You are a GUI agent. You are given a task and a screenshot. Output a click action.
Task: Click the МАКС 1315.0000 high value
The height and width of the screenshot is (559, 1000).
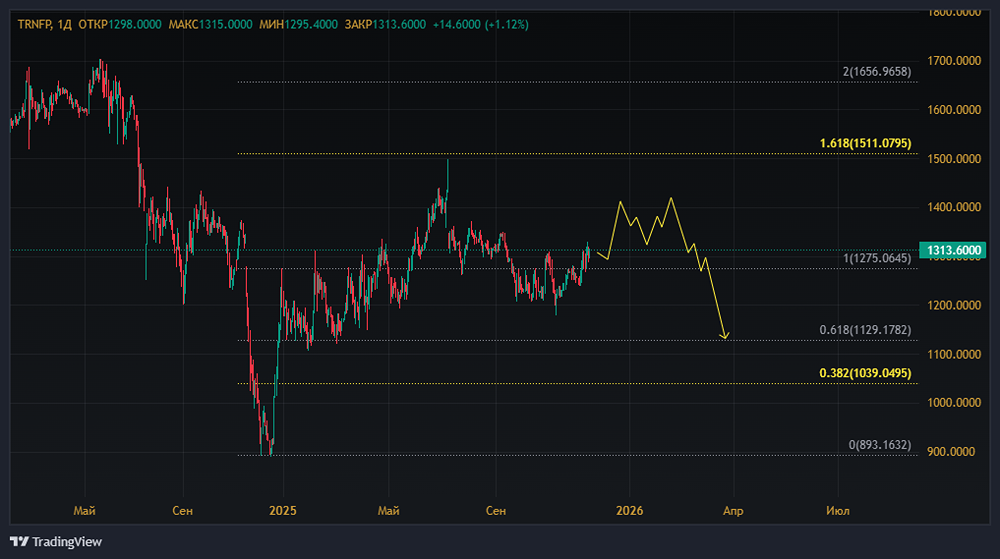tap(210, 25)
